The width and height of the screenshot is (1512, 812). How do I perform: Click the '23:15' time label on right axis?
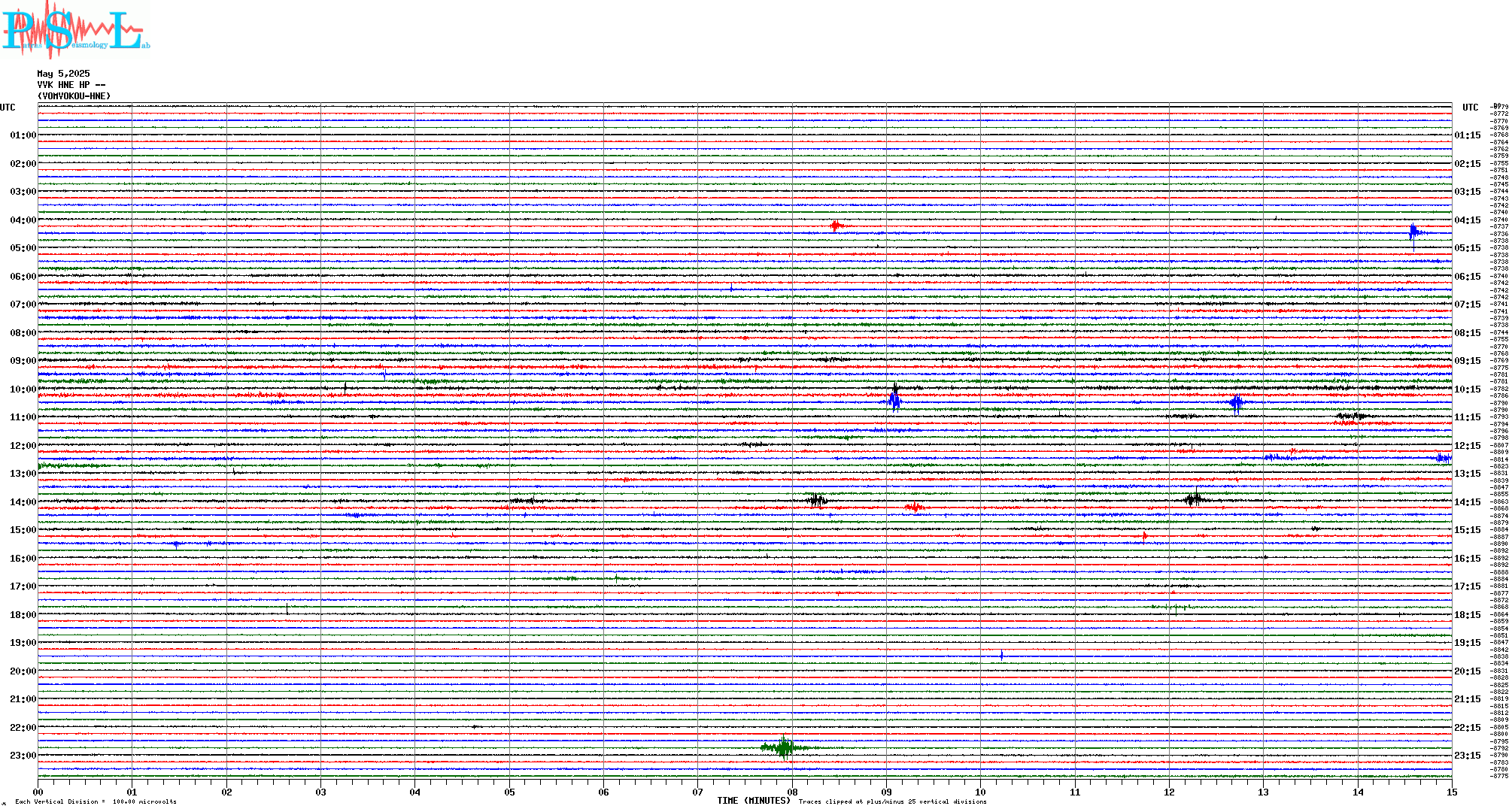[x=1467, y=756]
